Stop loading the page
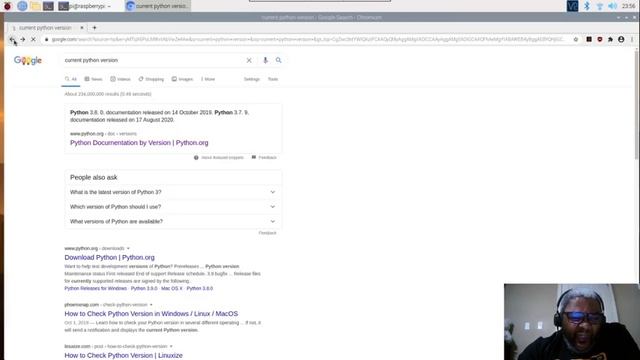 tap(33, 40)
